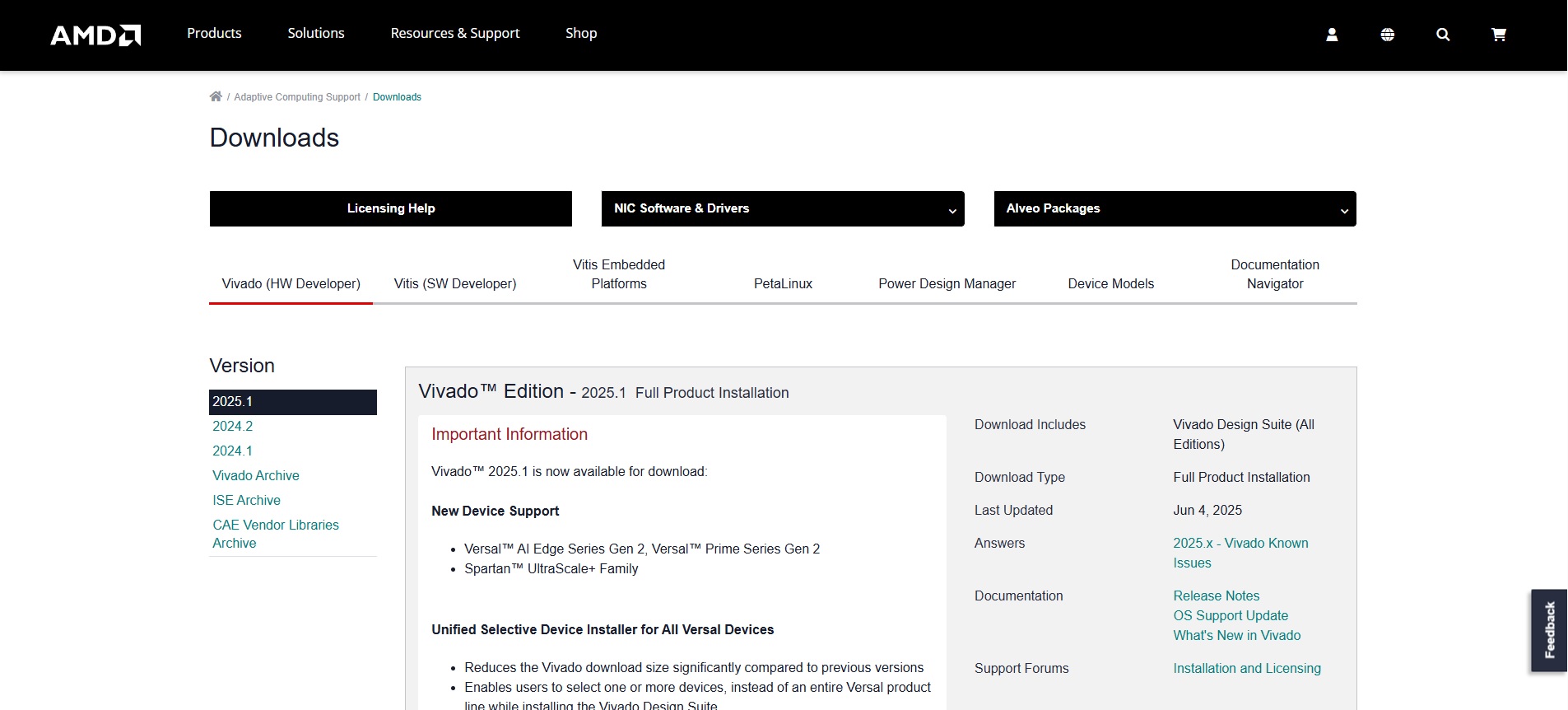Open the Products menu

click(214, 33)
